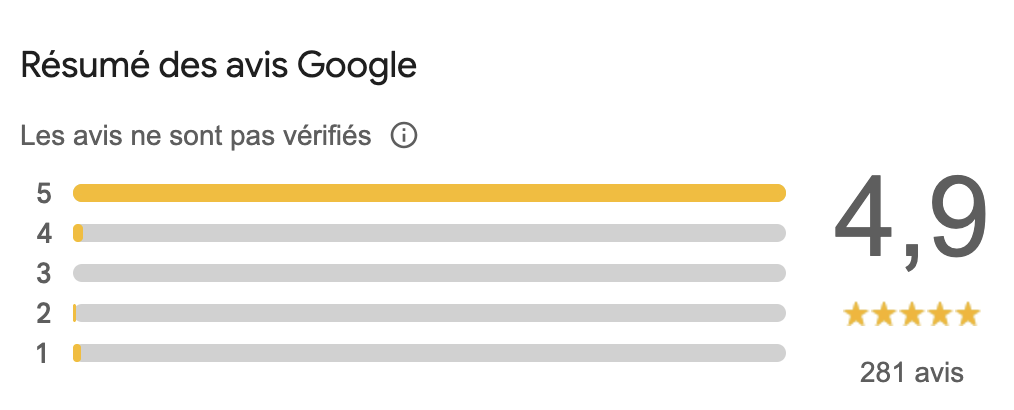
Task: Select the 3-star rating bar
Action: 429,273
